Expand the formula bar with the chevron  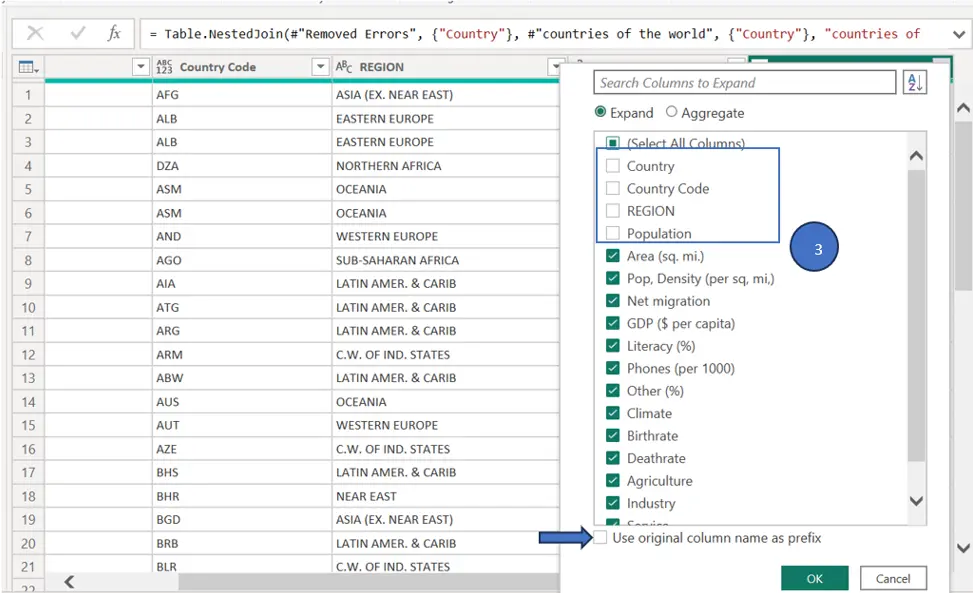coord(959,35)
